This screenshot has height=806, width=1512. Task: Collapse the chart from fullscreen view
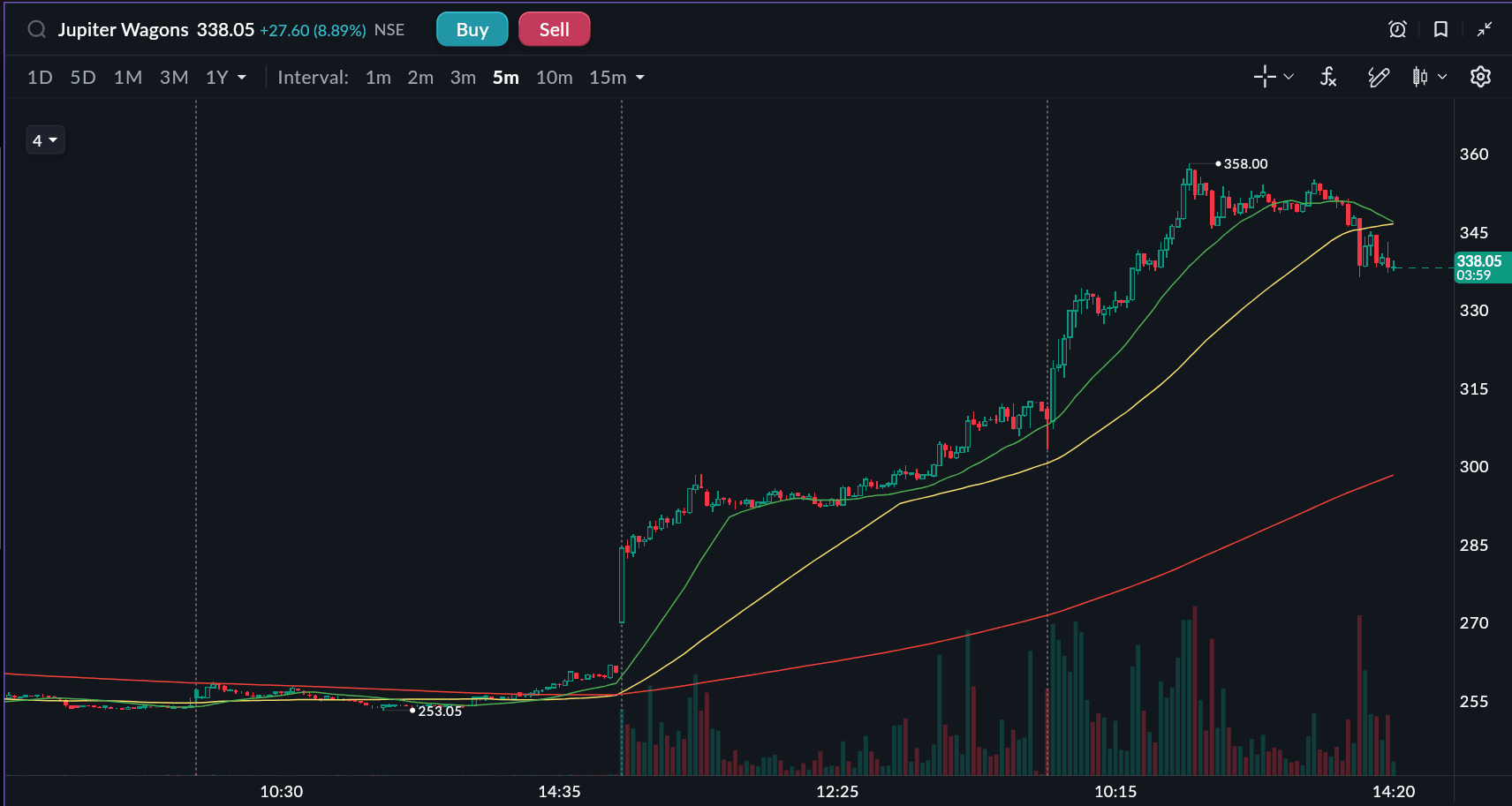tap(1485, 30)
